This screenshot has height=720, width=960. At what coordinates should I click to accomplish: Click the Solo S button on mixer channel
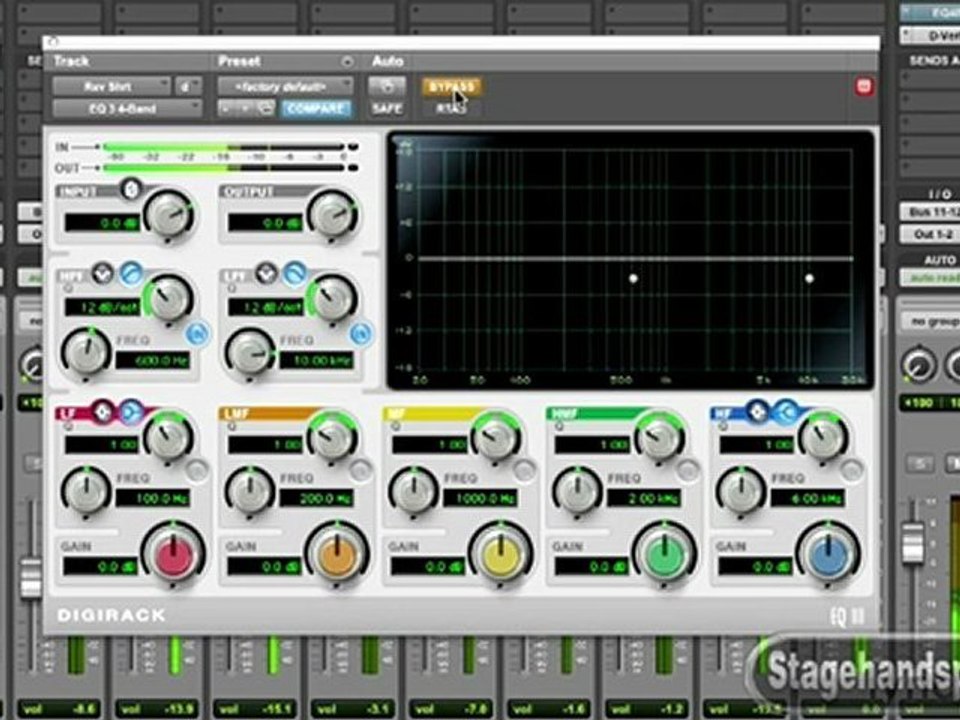coord(920,463)
